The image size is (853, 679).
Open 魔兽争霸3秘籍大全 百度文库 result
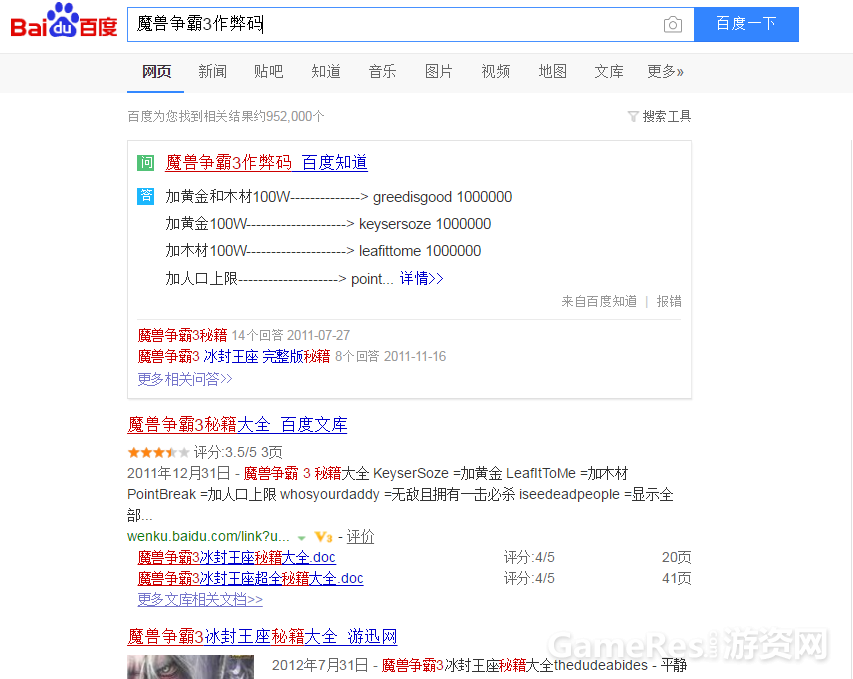(x=237, y=424)
